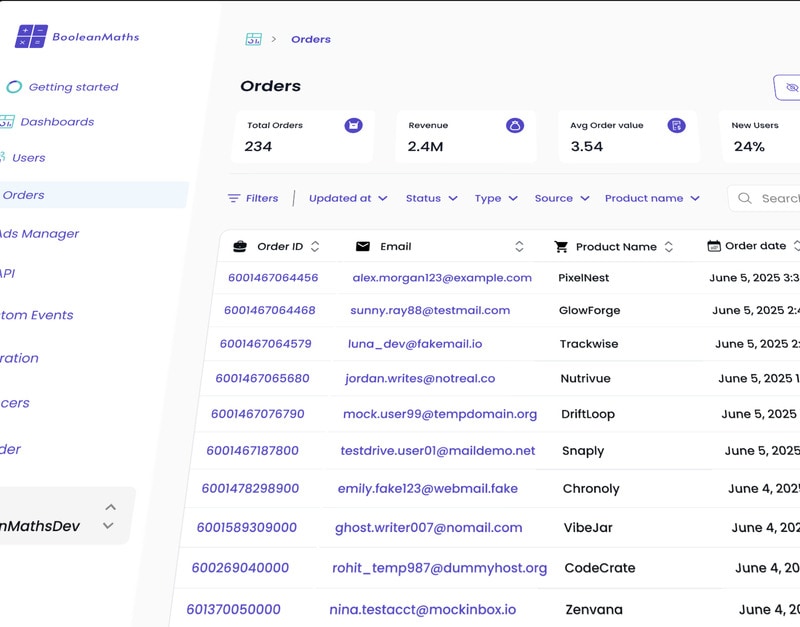Click the Getting started circle icon
Viewport: 800px width, 627px height.
click(14, 87)
